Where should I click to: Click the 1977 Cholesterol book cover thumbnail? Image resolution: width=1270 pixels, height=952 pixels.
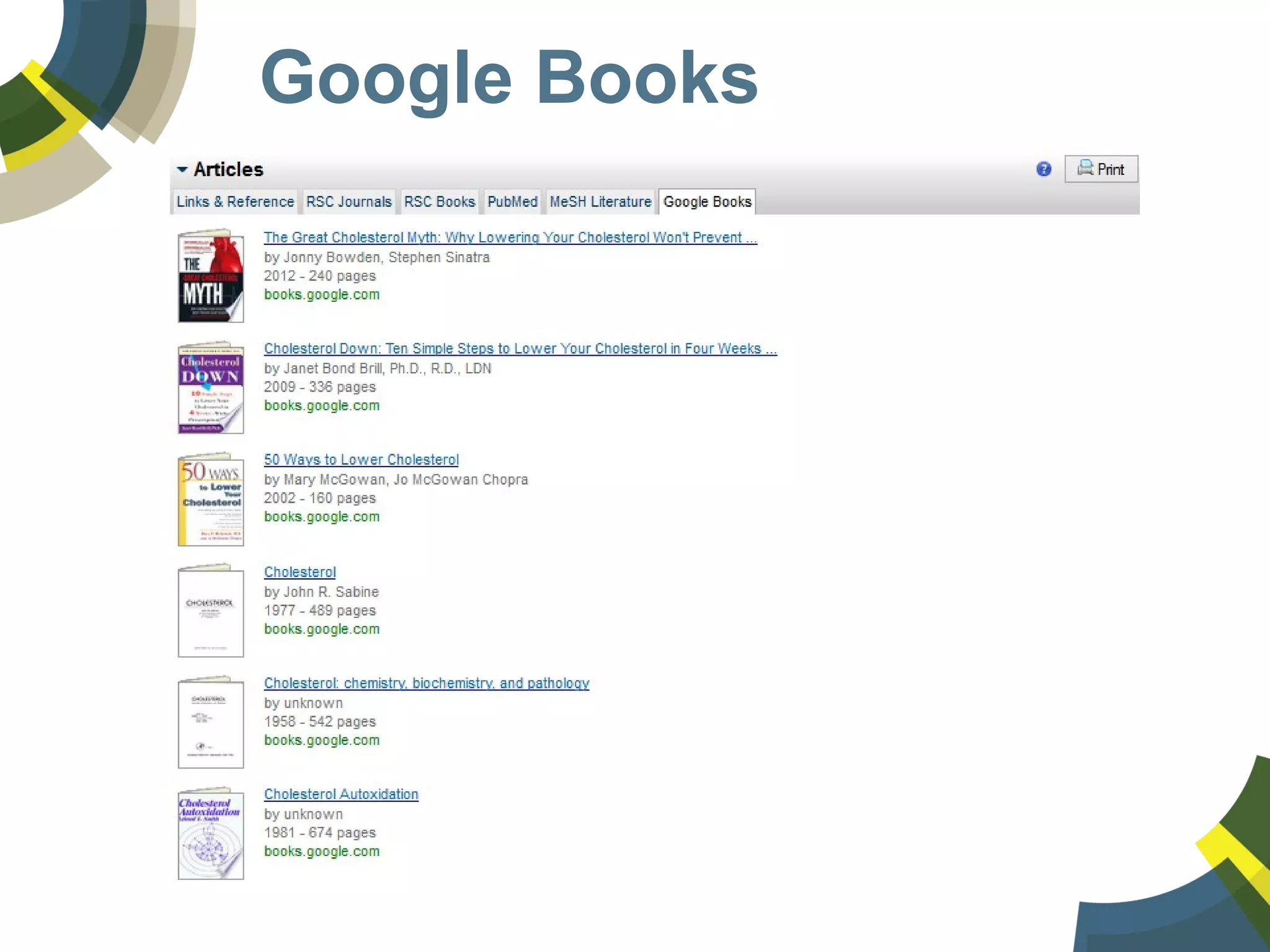click(x=211, y=610)
